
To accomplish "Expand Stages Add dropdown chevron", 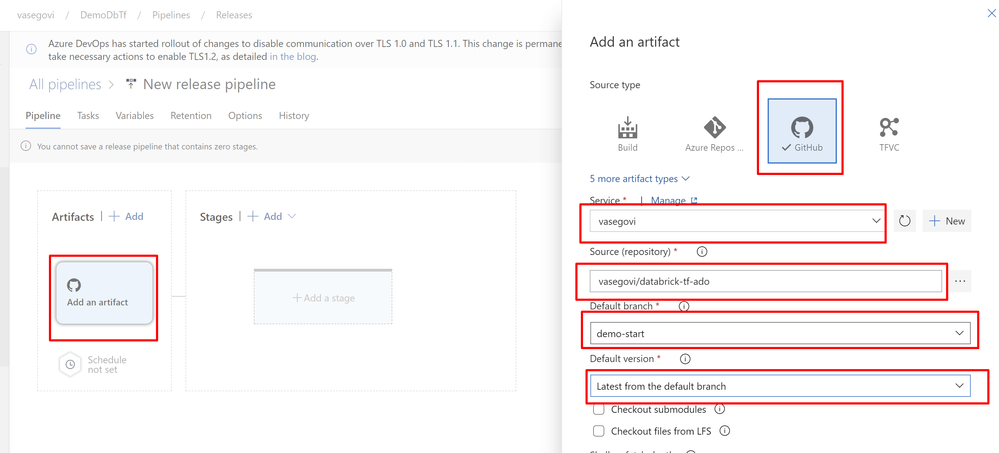I will (x=292, y=217).
